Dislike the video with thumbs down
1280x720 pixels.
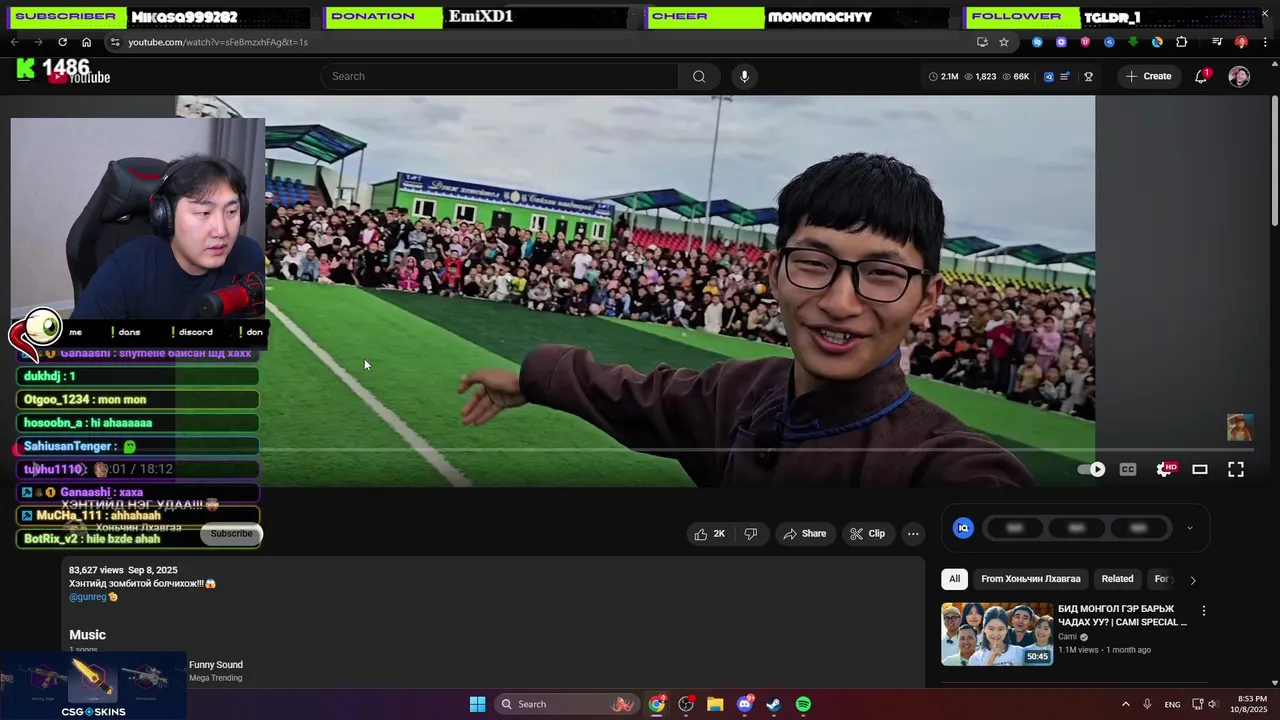coord(751,534)
